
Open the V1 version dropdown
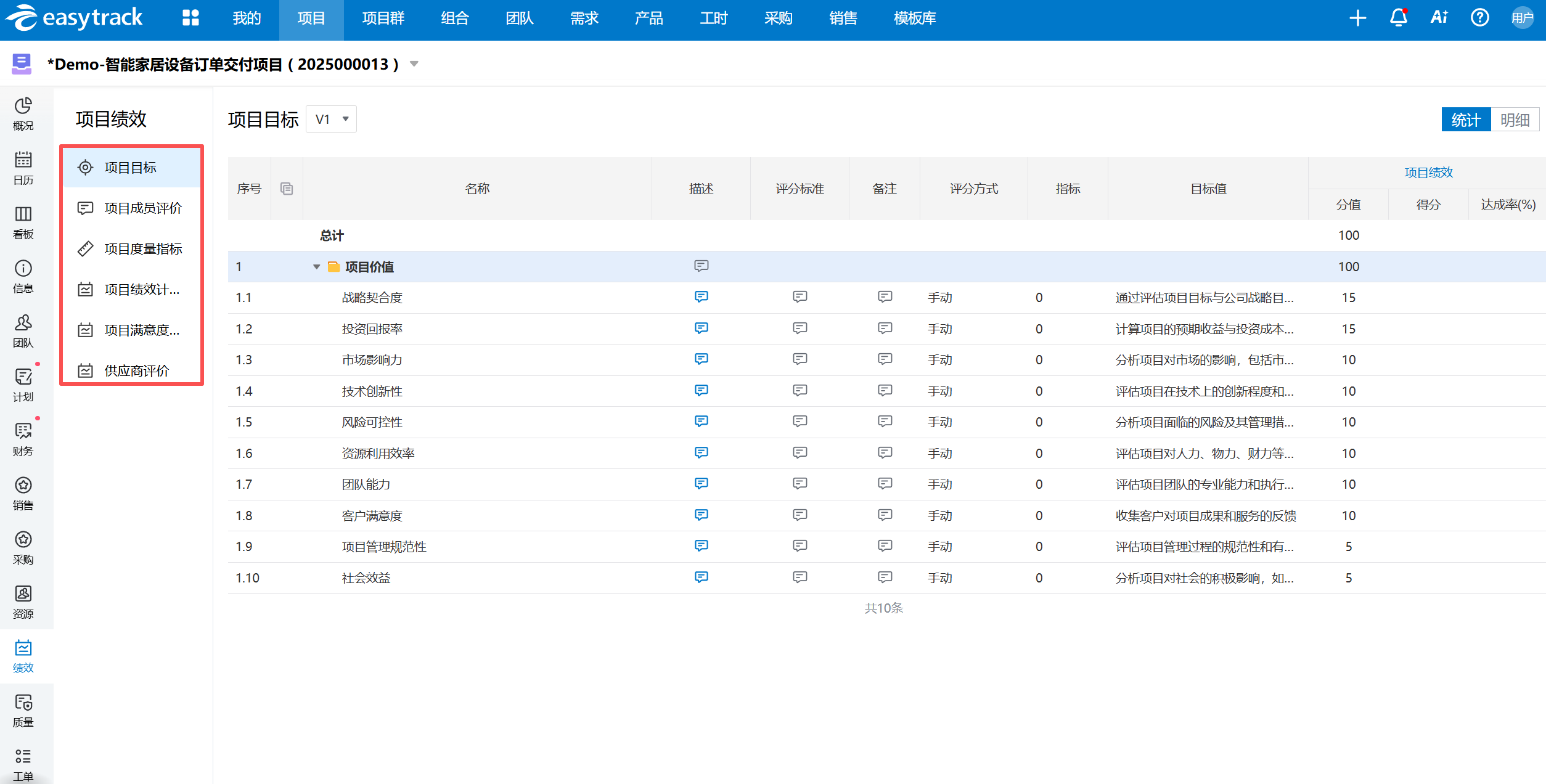pyautogui.click(x=332, y=119)
